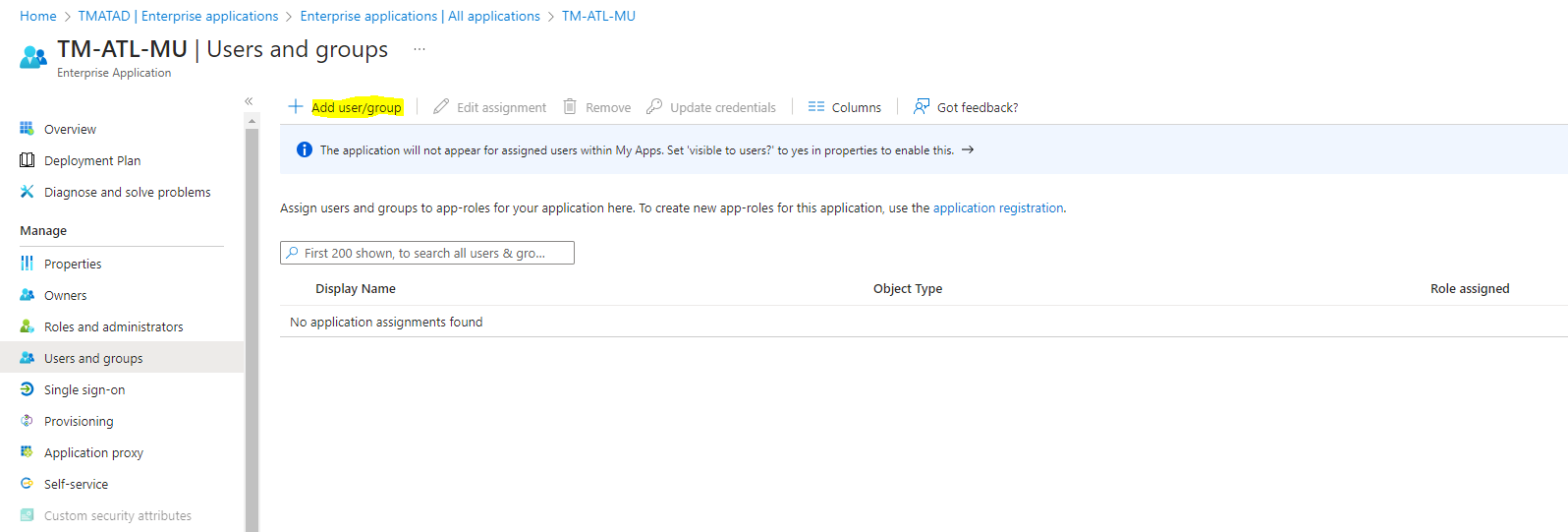This screenshot has width=1568, height=532.
Task: Click the Remove trash can icon
Action: [570, 106]
